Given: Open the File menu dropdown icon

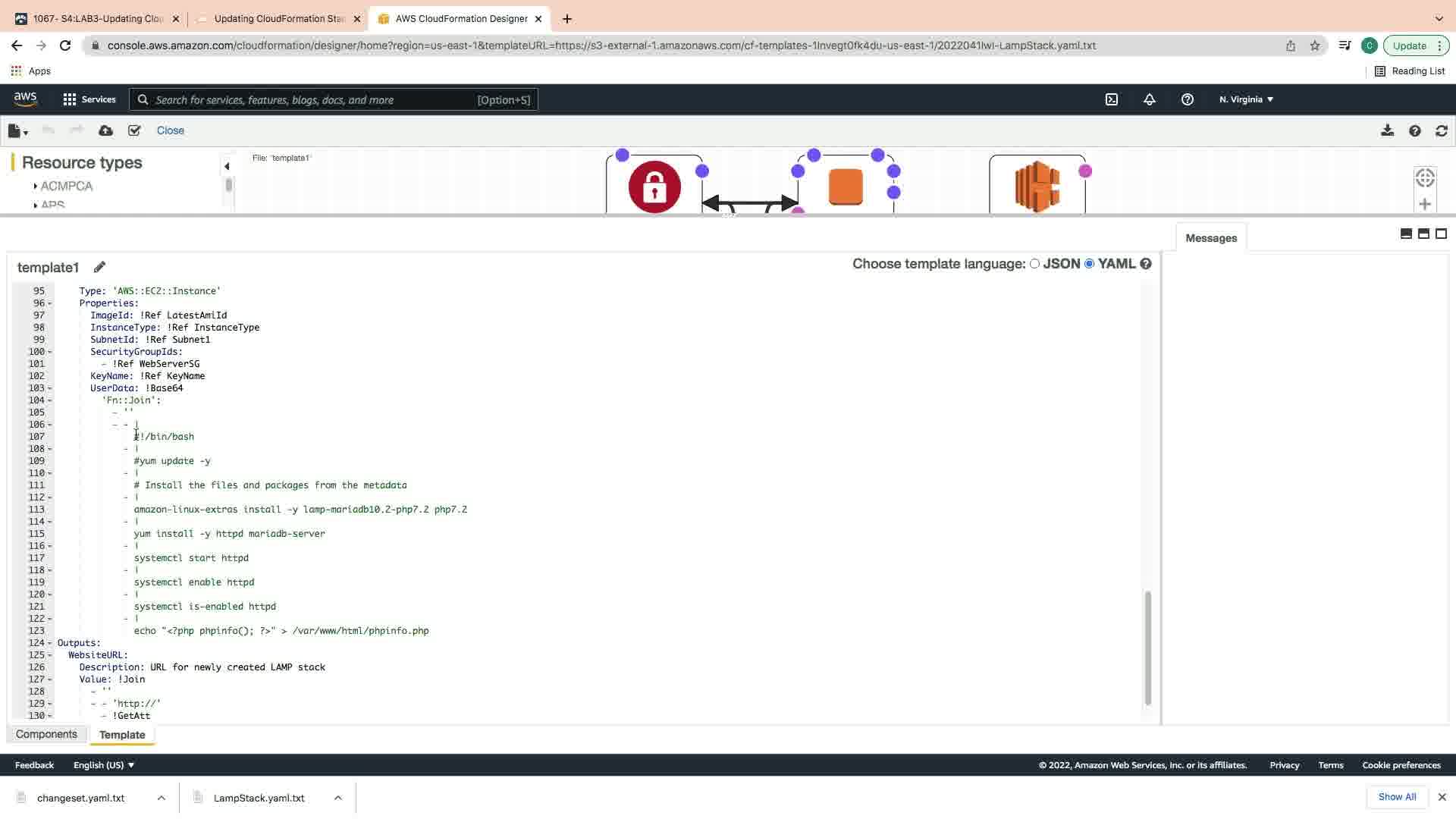Looking at the screenshot, I should 17,131.
